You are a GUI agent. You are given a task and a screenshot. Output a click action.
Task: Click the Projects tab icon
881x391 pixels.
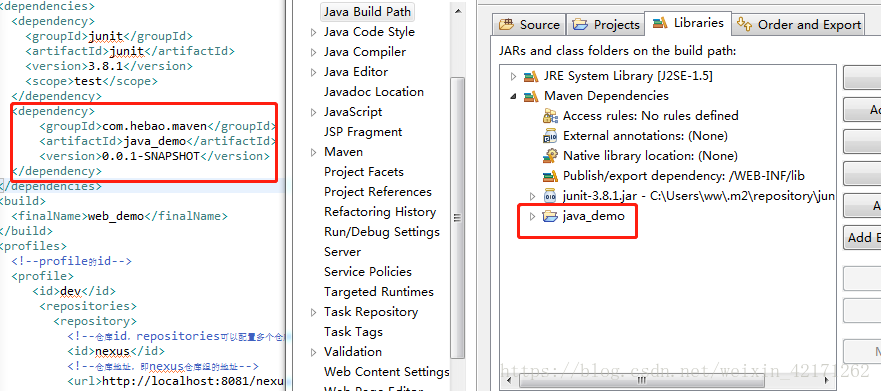point(580,25)
